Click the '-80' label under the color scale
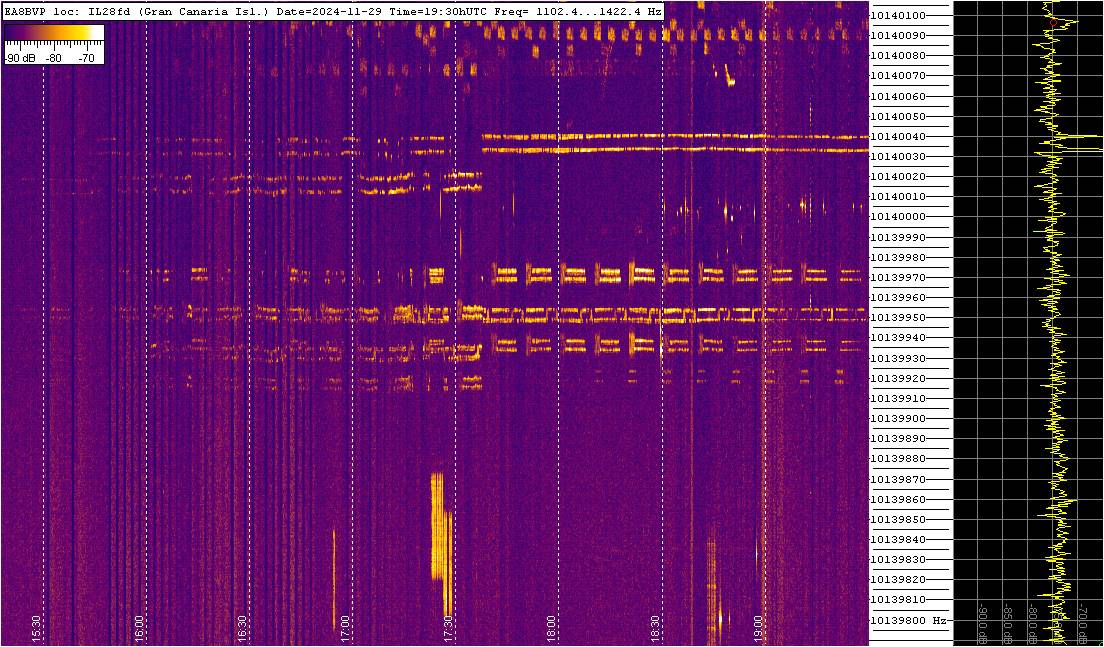 pos(54,59)
